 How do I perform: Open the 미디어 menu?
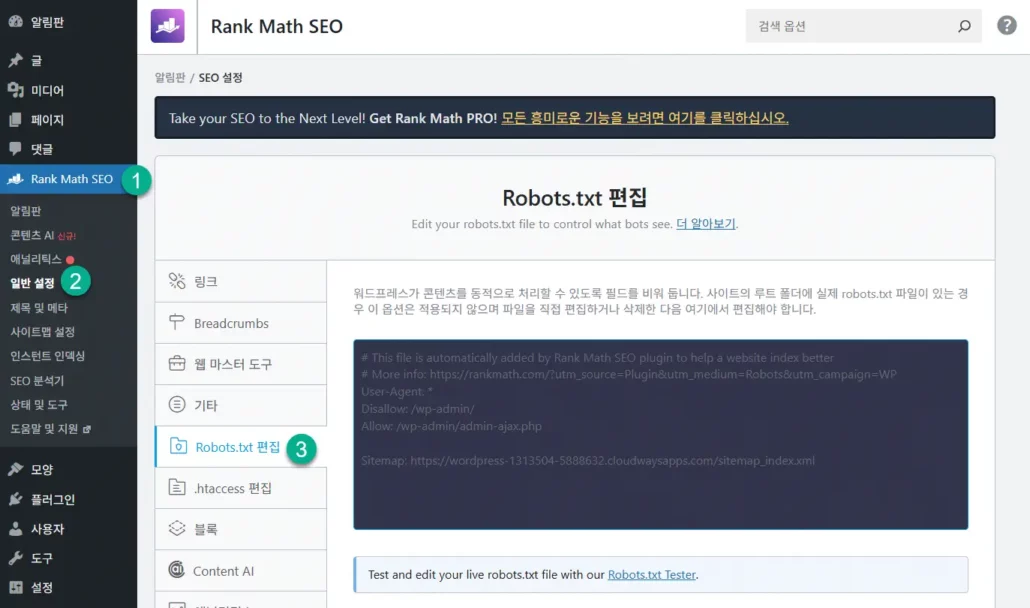point(68,90)
